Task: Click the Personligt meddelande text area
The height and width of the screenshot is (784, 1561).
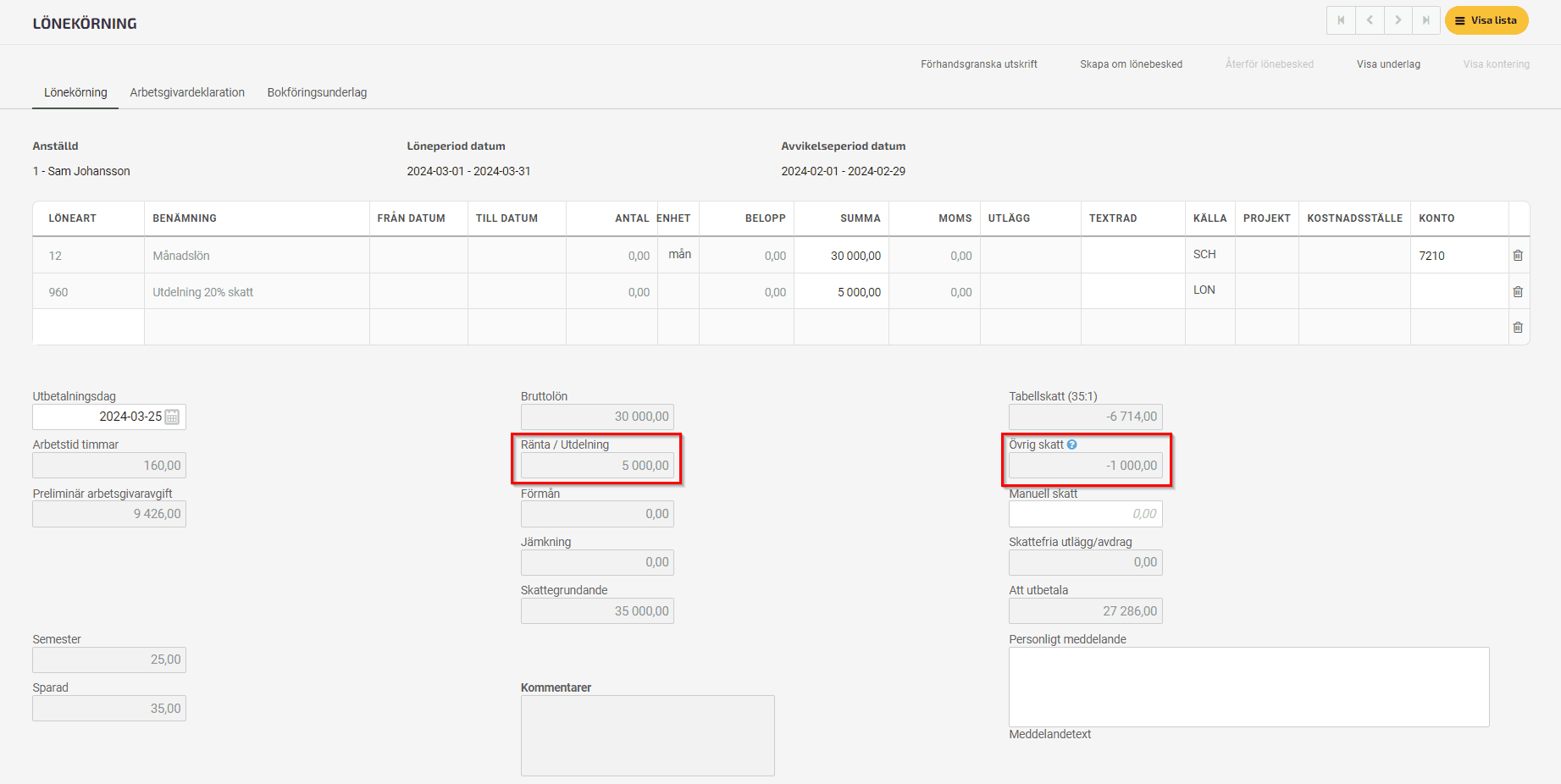Action: [x=1248, y=687]
